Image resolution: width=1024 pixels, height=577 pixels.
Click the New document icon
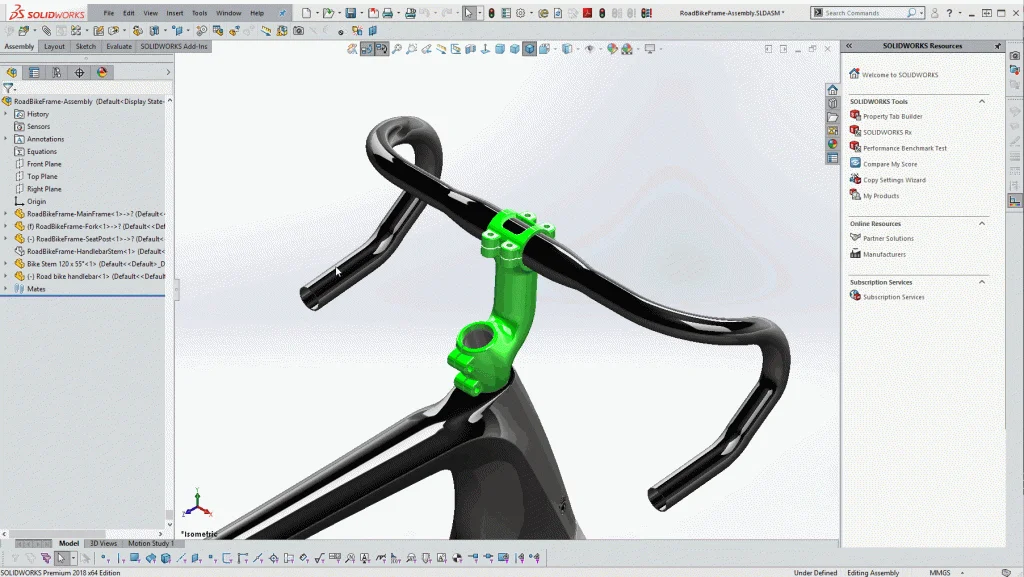pos(306,12)
